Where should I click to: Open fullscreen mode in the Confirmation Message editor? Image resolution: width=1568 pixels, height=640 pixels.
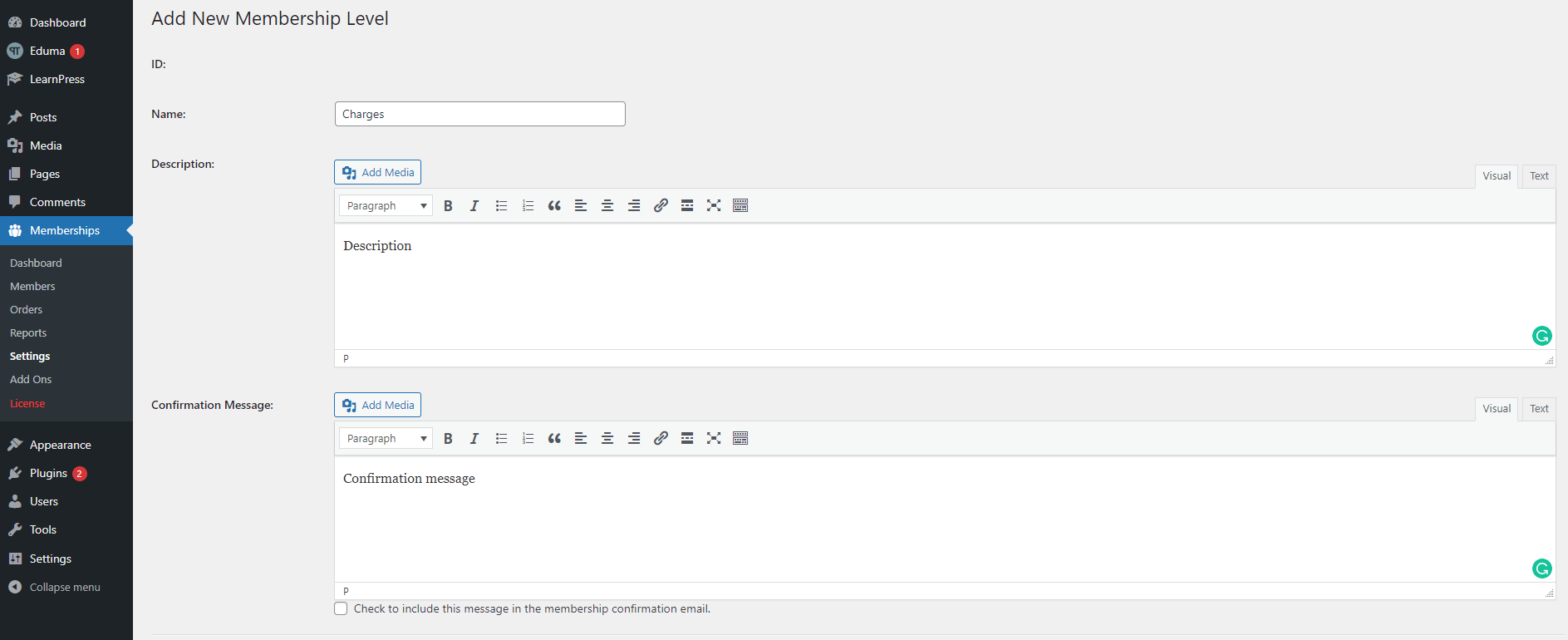pos(714,438)
